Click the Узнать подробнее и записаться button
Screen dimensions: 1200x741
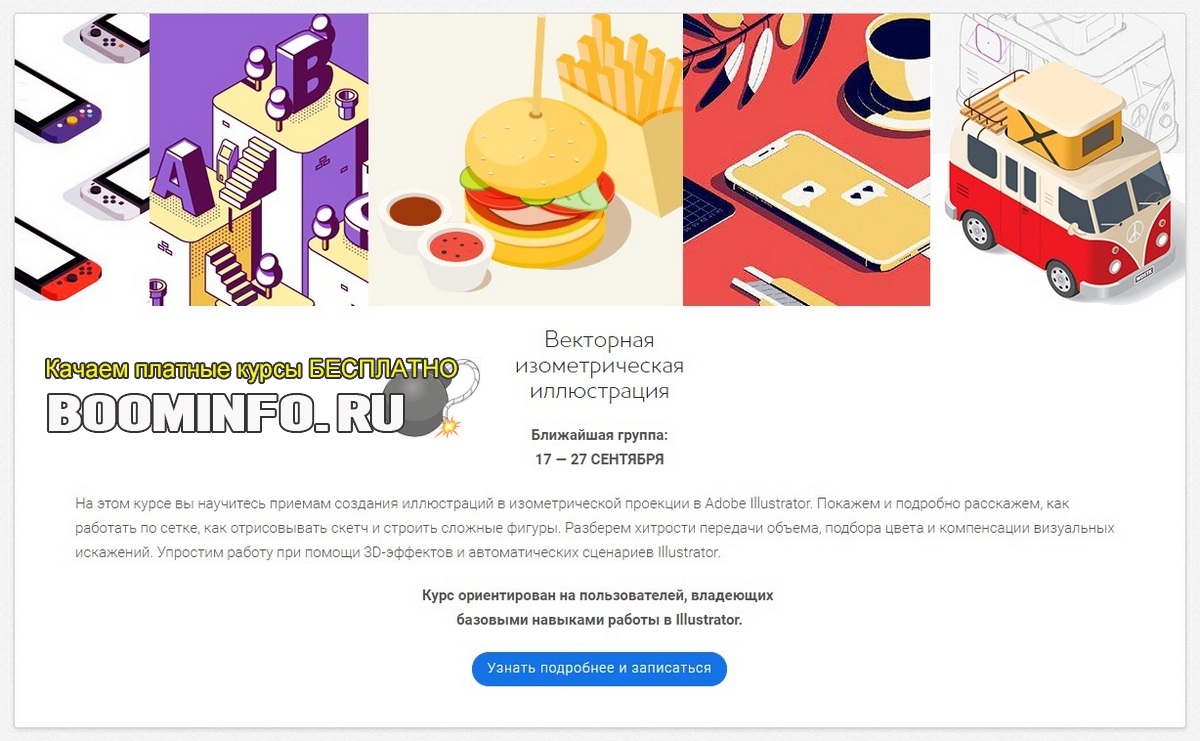click(599, 669)
